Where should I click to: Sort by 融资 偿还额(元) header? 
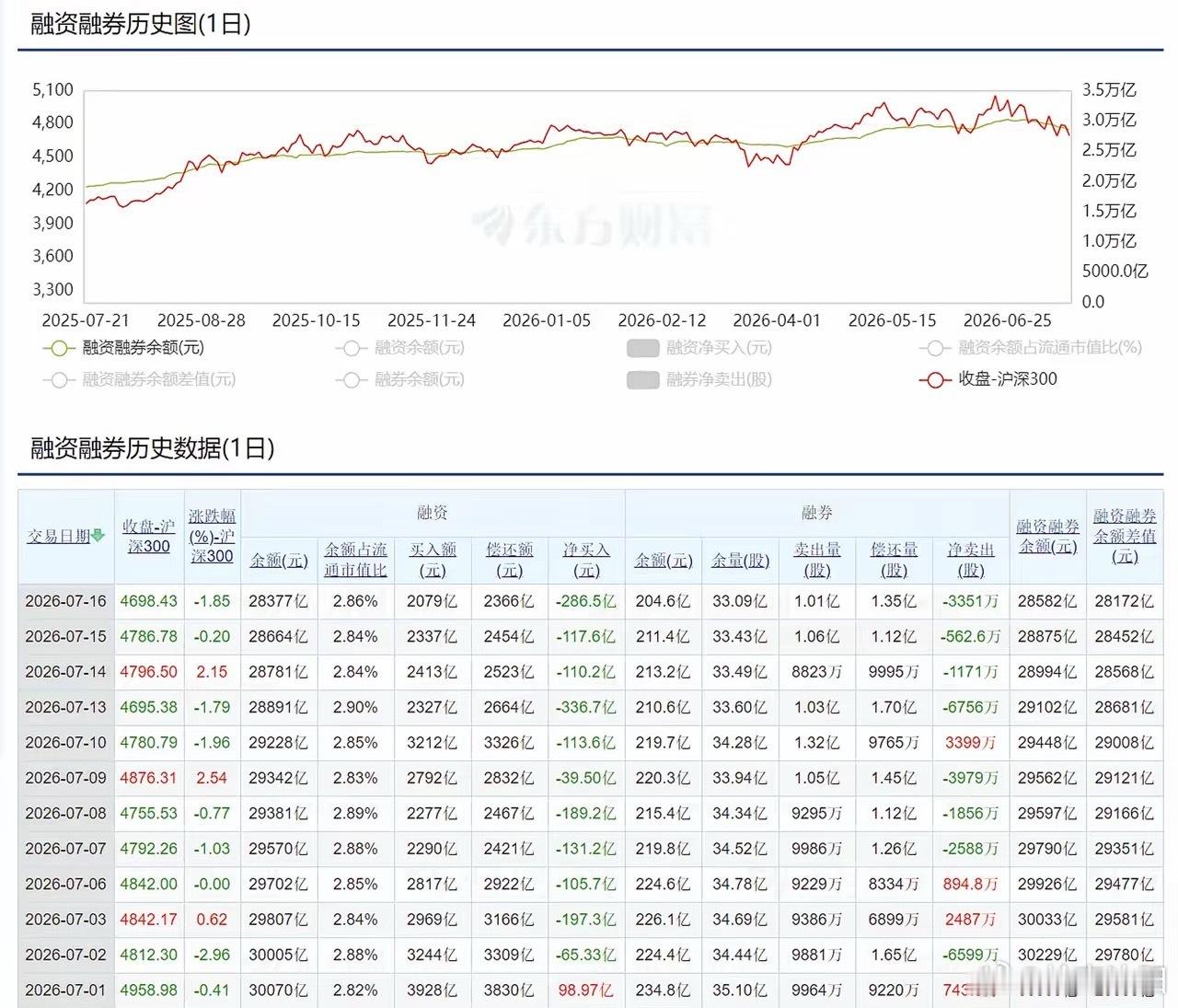point(509,561)
